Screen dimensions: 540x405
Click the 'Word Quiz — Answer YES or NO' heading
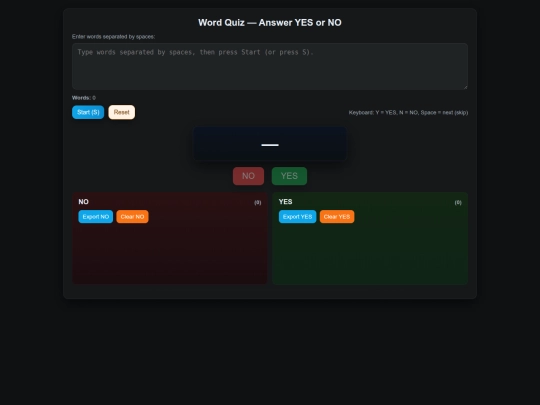coord(270,23)
